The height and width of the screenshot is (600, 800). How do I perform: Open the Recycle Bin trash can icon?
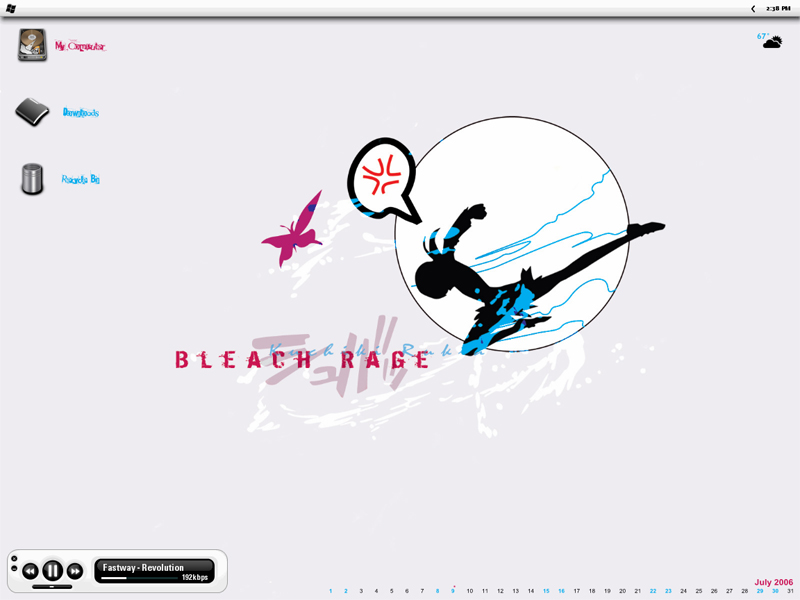32,179
